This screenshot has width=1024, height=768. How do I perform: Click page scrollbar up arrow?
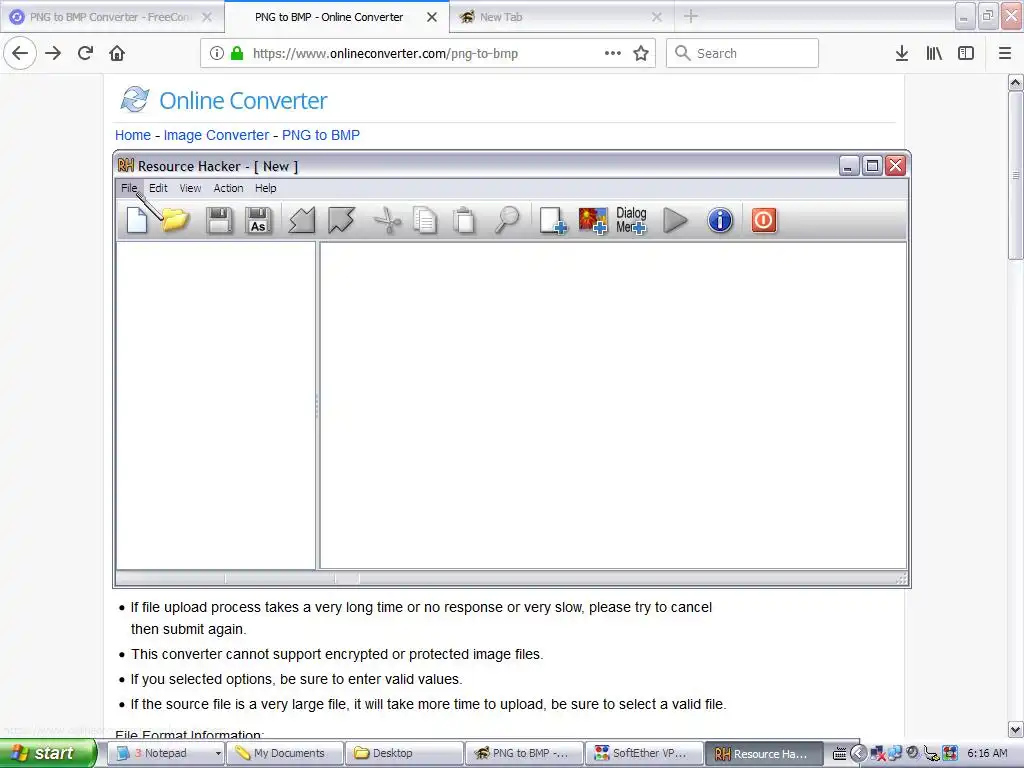click(1015, 82)
